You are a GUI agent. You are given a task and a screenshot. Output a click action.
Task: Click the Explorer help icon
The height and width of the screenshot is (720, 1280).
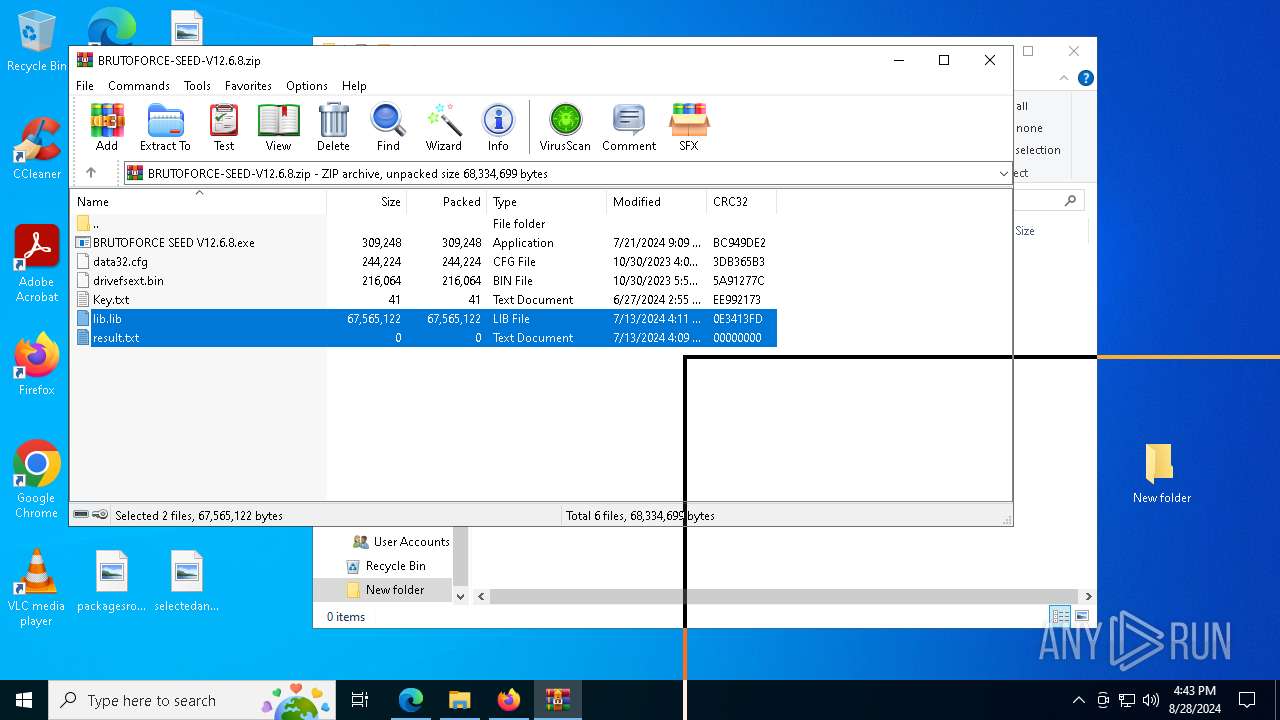pyautogui.click(x=1086, y=78)
